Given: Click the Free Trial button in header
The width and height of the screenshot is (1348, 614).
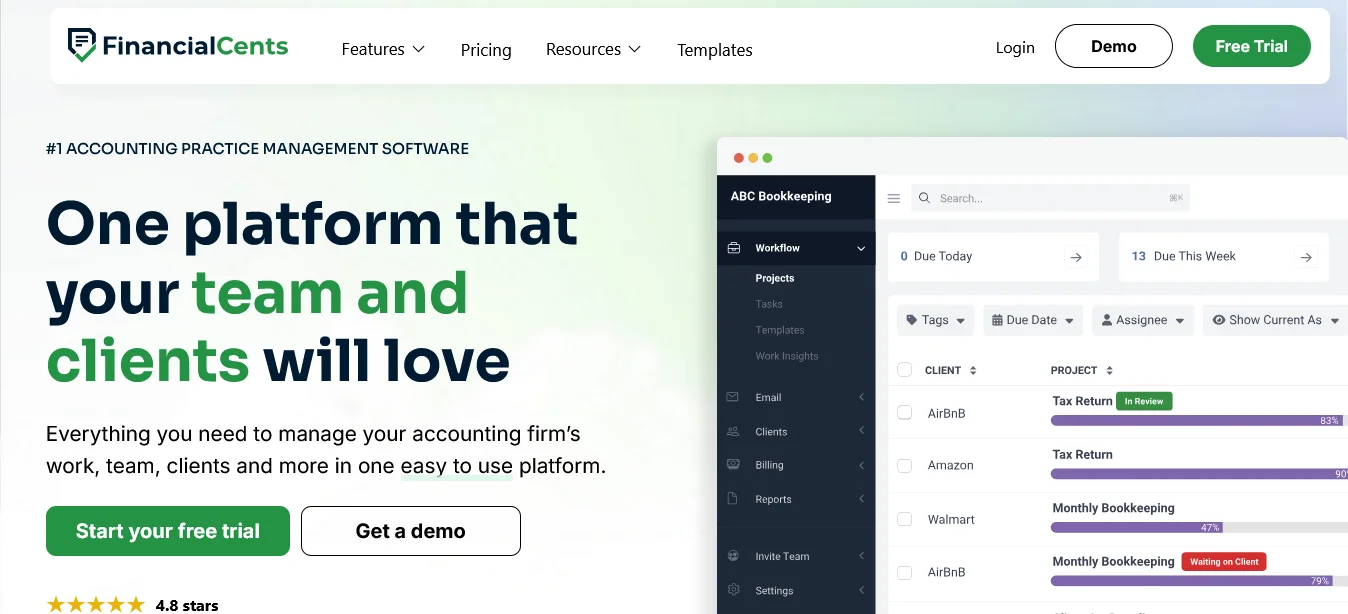Looking at the screenshot, I should (1252, 46).
